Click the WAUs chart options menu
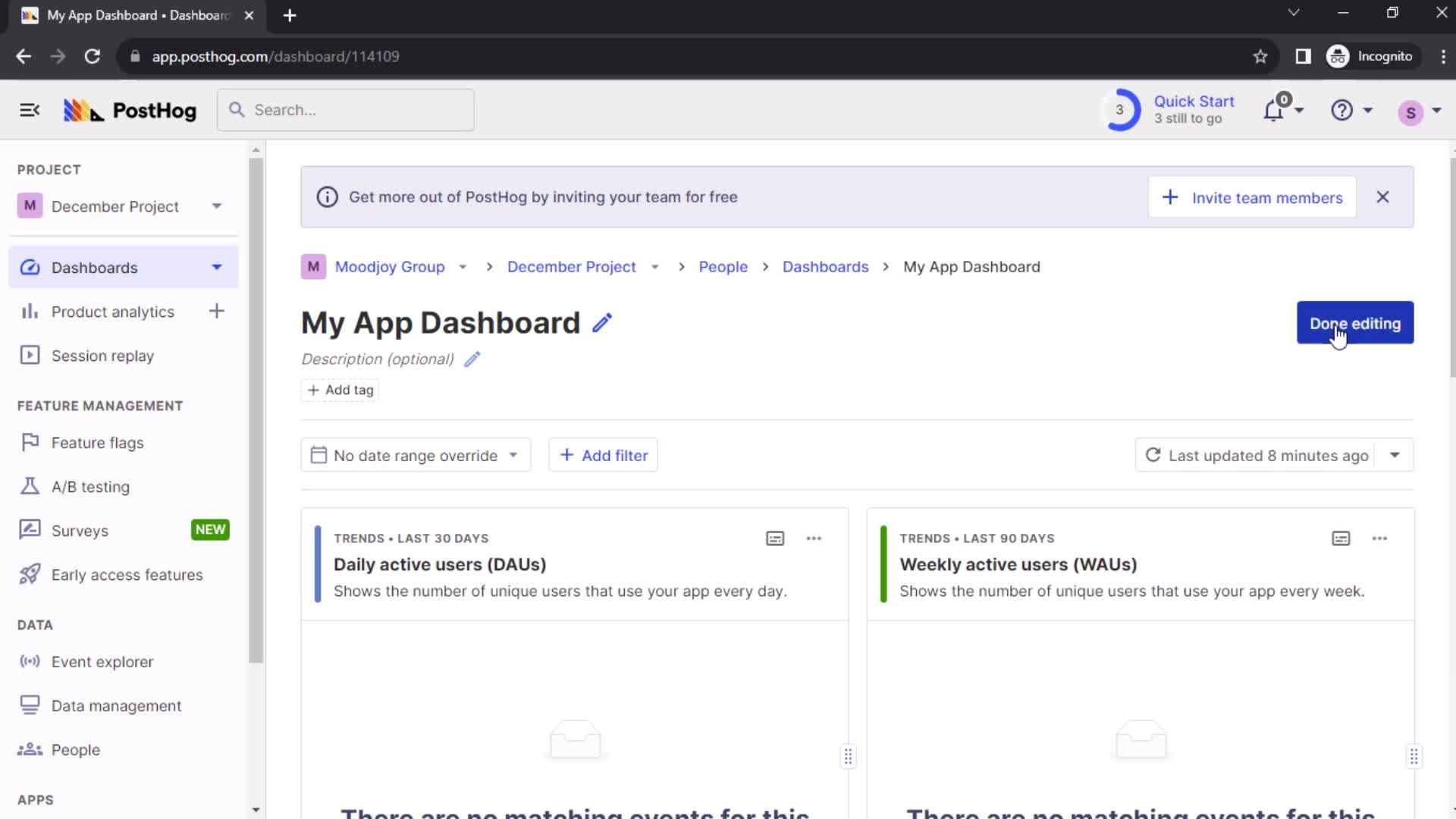 click(x=1380, y=538)
